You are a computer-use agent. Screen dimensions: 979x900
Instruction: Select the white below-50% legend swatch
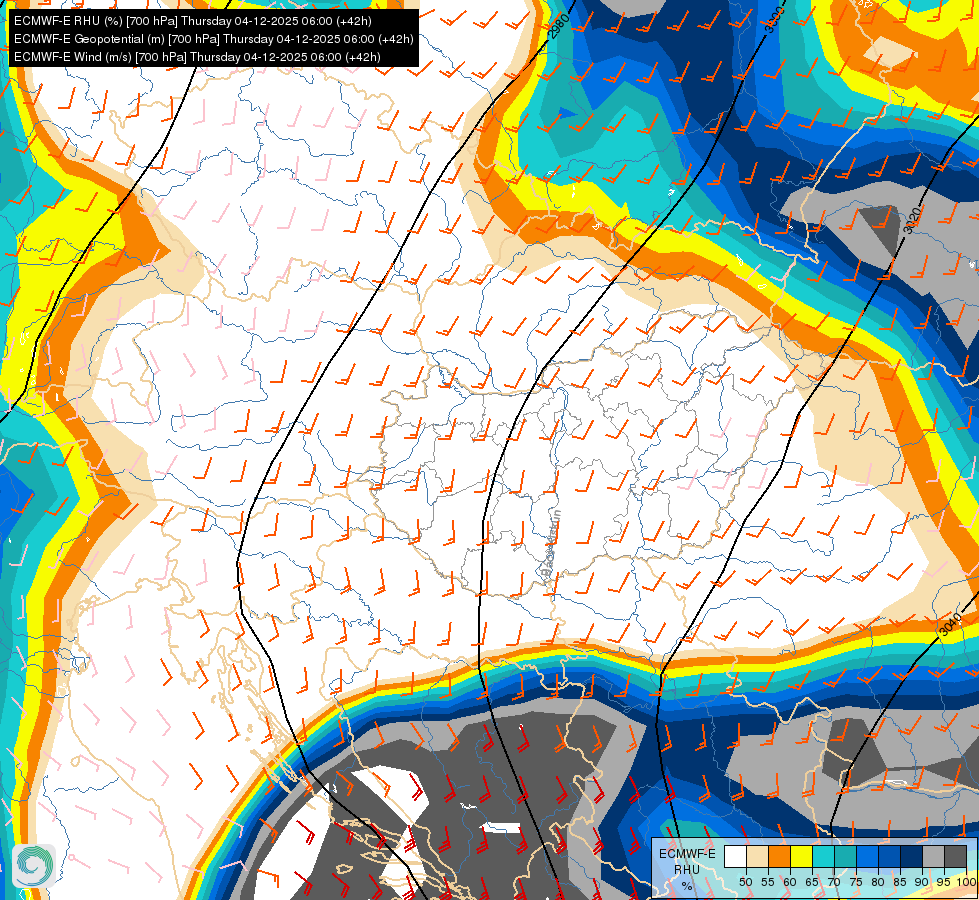[x=735, y=857]
